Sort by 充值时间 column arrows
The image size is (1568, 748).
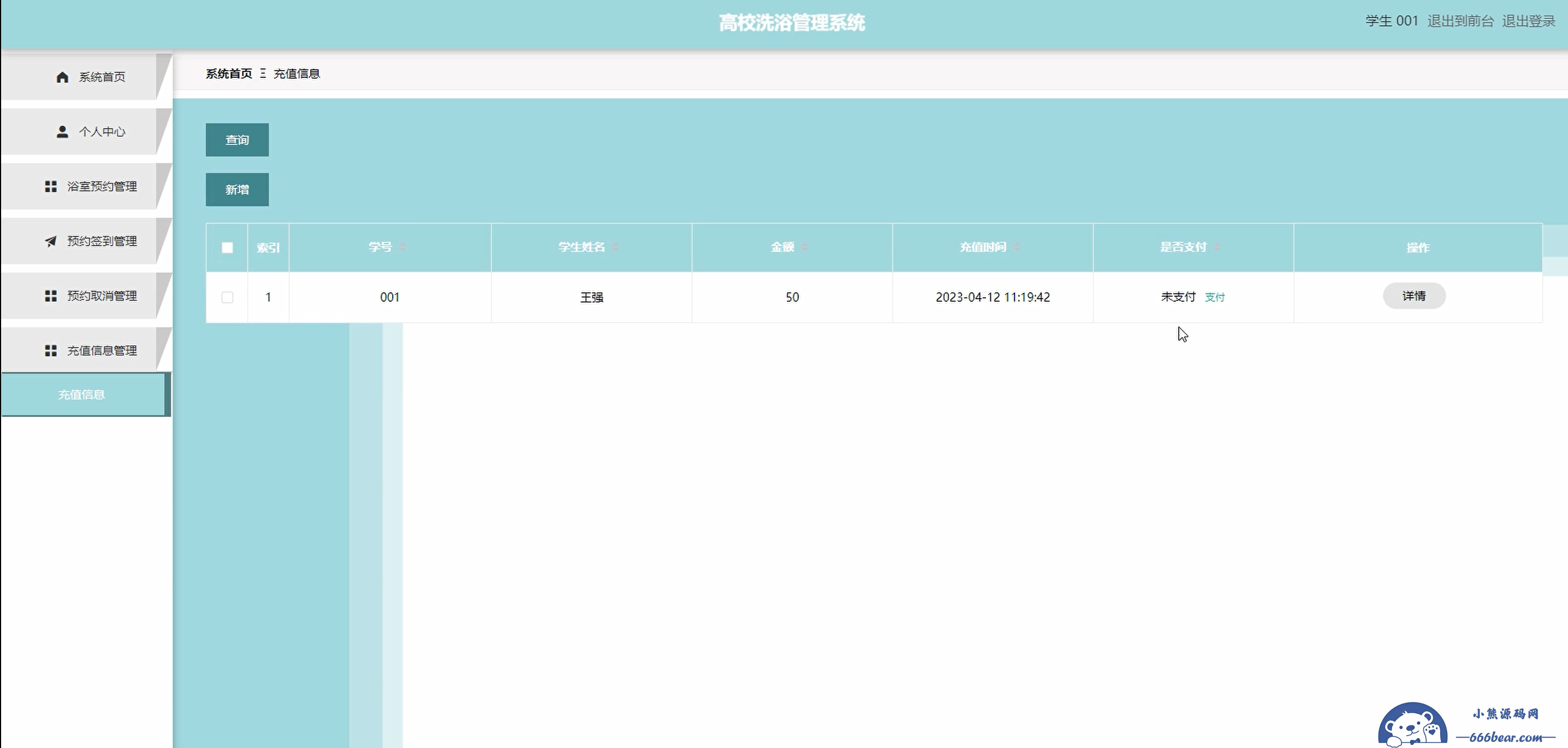pyautogui.click(x=1016, y=247)
